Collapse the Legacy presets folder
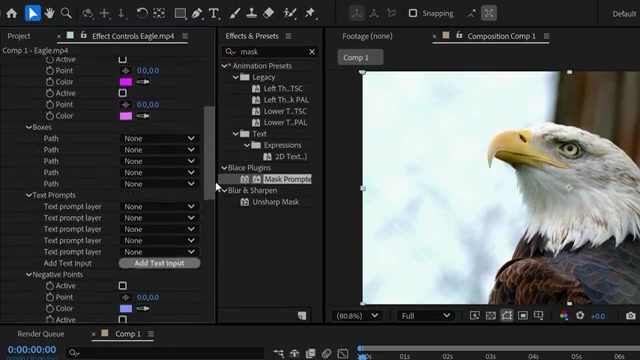This screenshot has width=640, height=360. point(236,77)
